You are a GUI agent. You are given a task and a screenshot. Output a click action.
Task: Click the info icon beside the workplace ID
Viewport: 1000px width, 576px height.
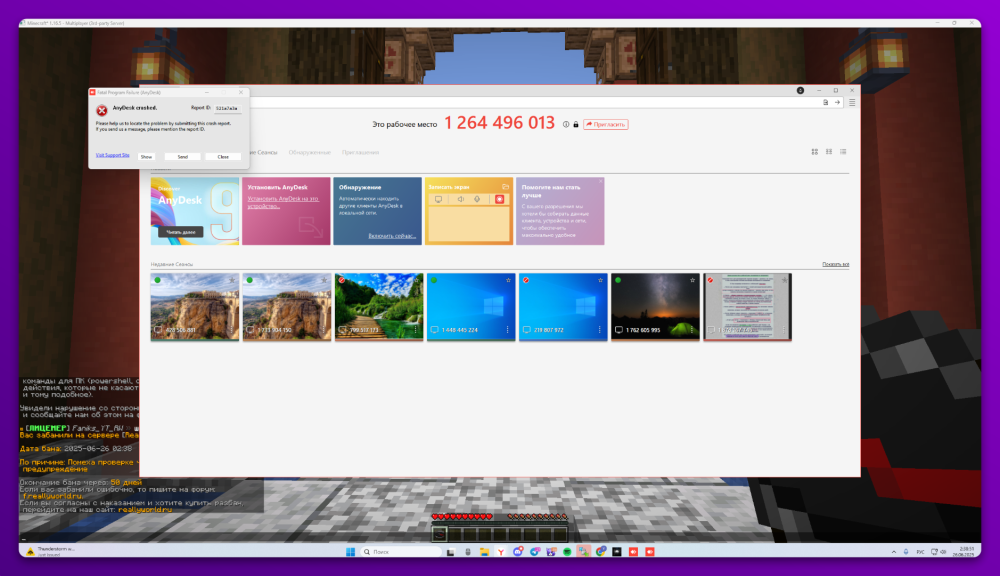tap(566, 124)
